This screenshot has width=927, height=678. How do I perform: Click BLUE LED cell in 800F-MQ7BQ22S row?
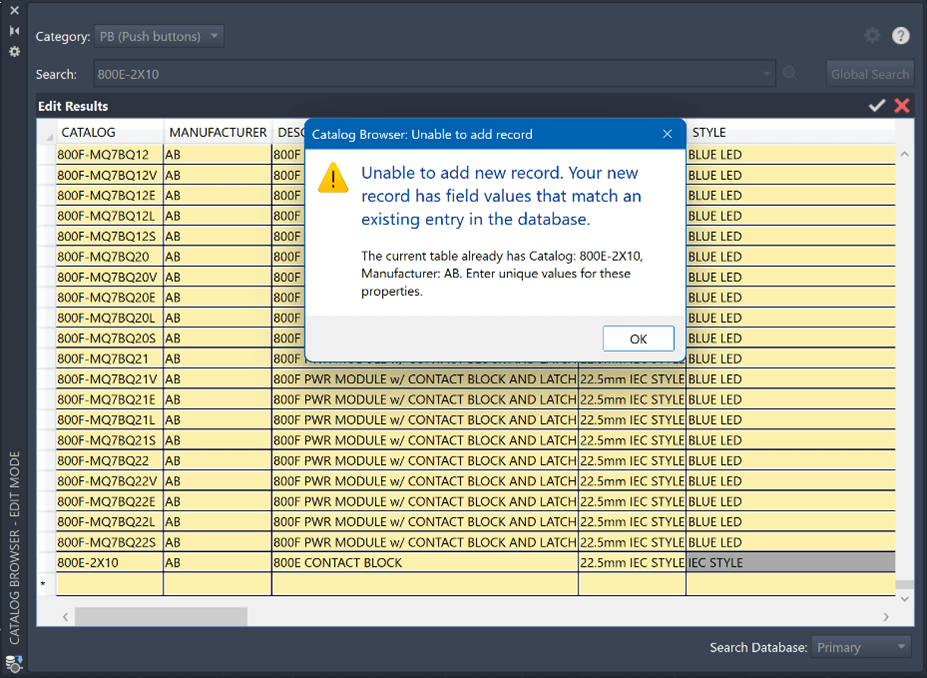(x=791, y=543)
